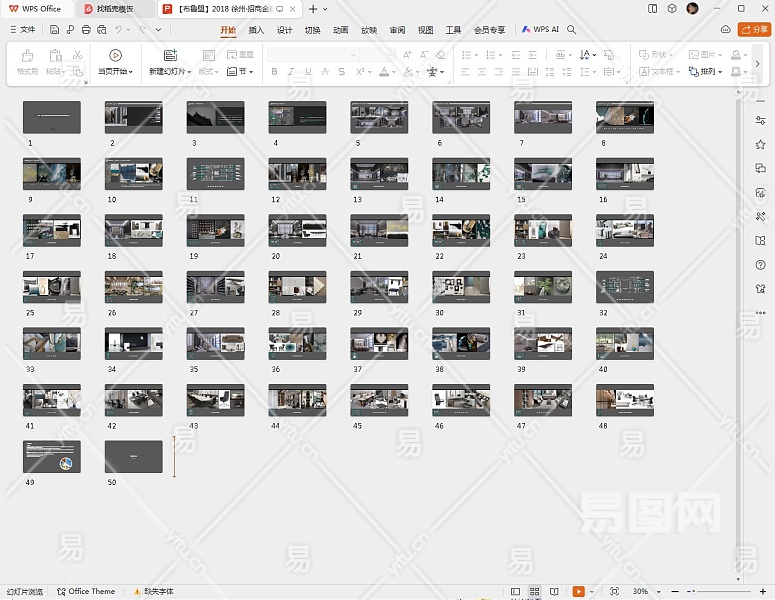Viewport: 775px width, 600px height.
Task: Switch to normal view in status bar
Action: tap(516, 592)
